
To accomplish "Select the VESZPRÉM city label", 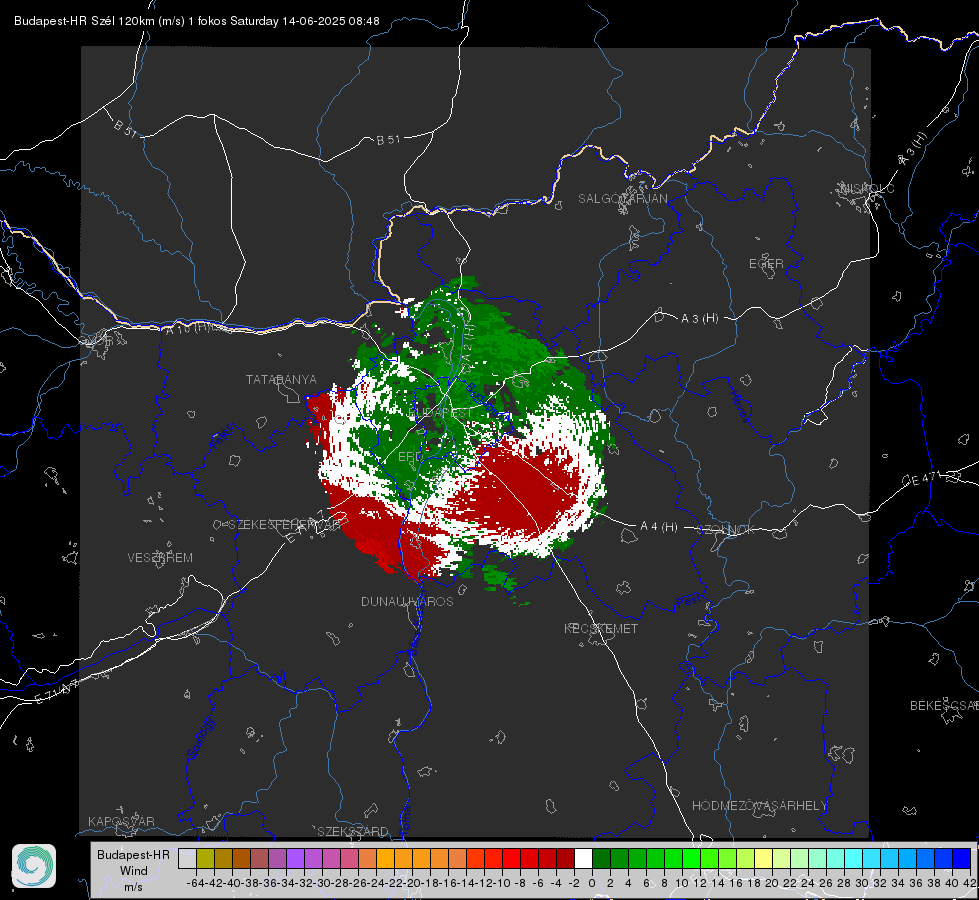I will click(160, 558).
